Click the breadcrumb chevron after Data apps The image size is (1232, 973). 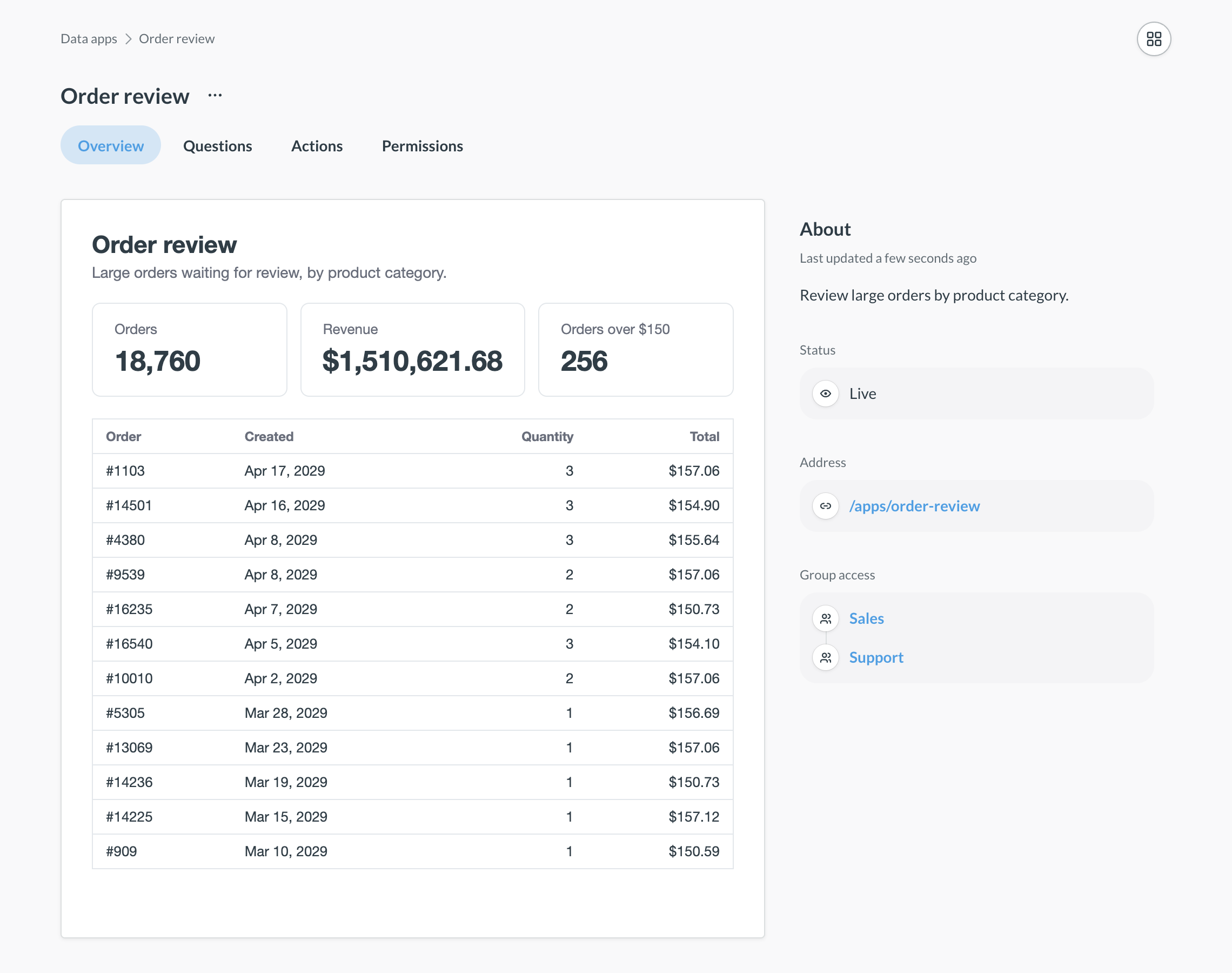[128, 39]
